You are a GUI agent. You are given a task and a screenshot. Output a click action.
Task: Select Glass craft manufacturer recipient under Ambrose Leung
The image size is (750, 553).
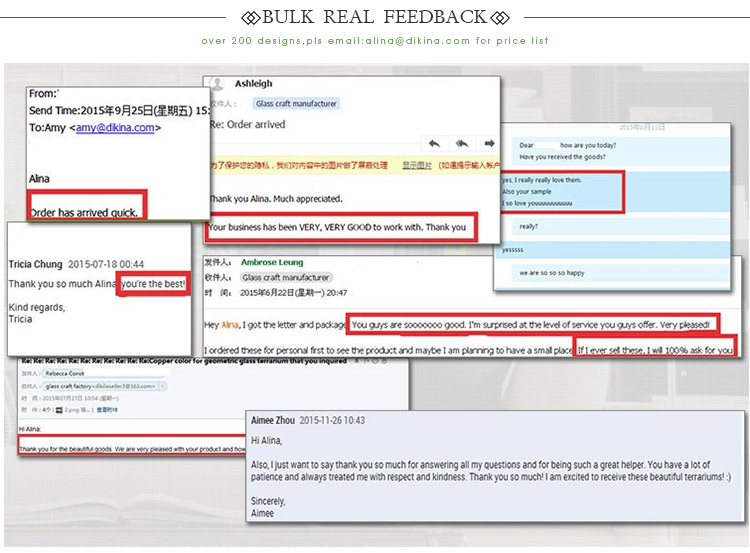[x=286, y=277]
